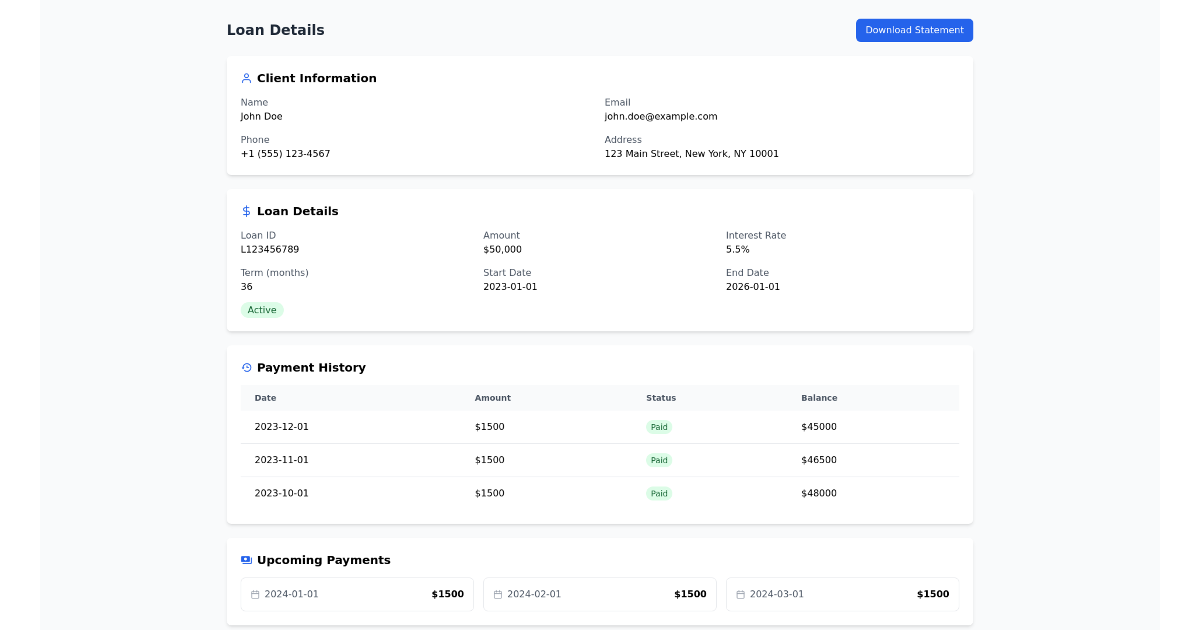Click the Download Statement button
This screenshot has width=1200, height=630.
(914, 30)
